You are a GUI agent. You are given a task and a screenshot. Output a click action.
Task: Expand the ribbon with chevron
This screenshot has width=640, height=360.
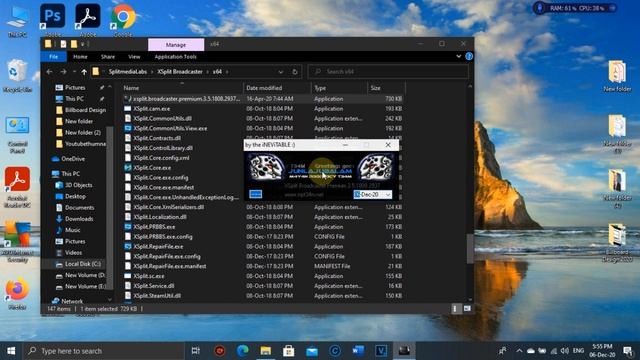(459, 56)
